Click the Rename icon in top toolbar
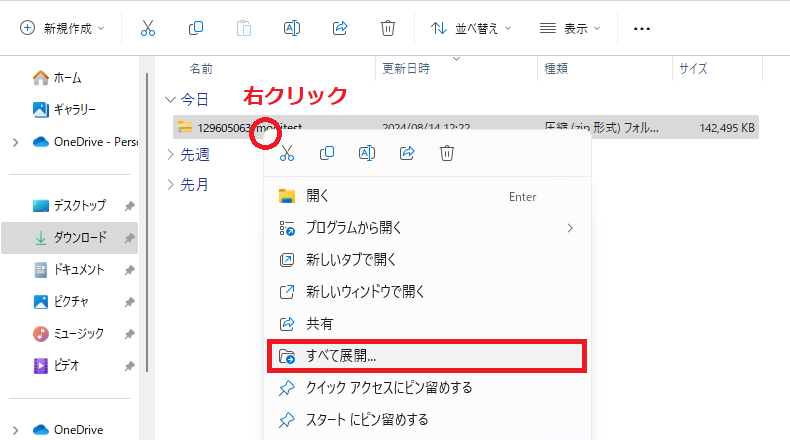 point(292,28)
